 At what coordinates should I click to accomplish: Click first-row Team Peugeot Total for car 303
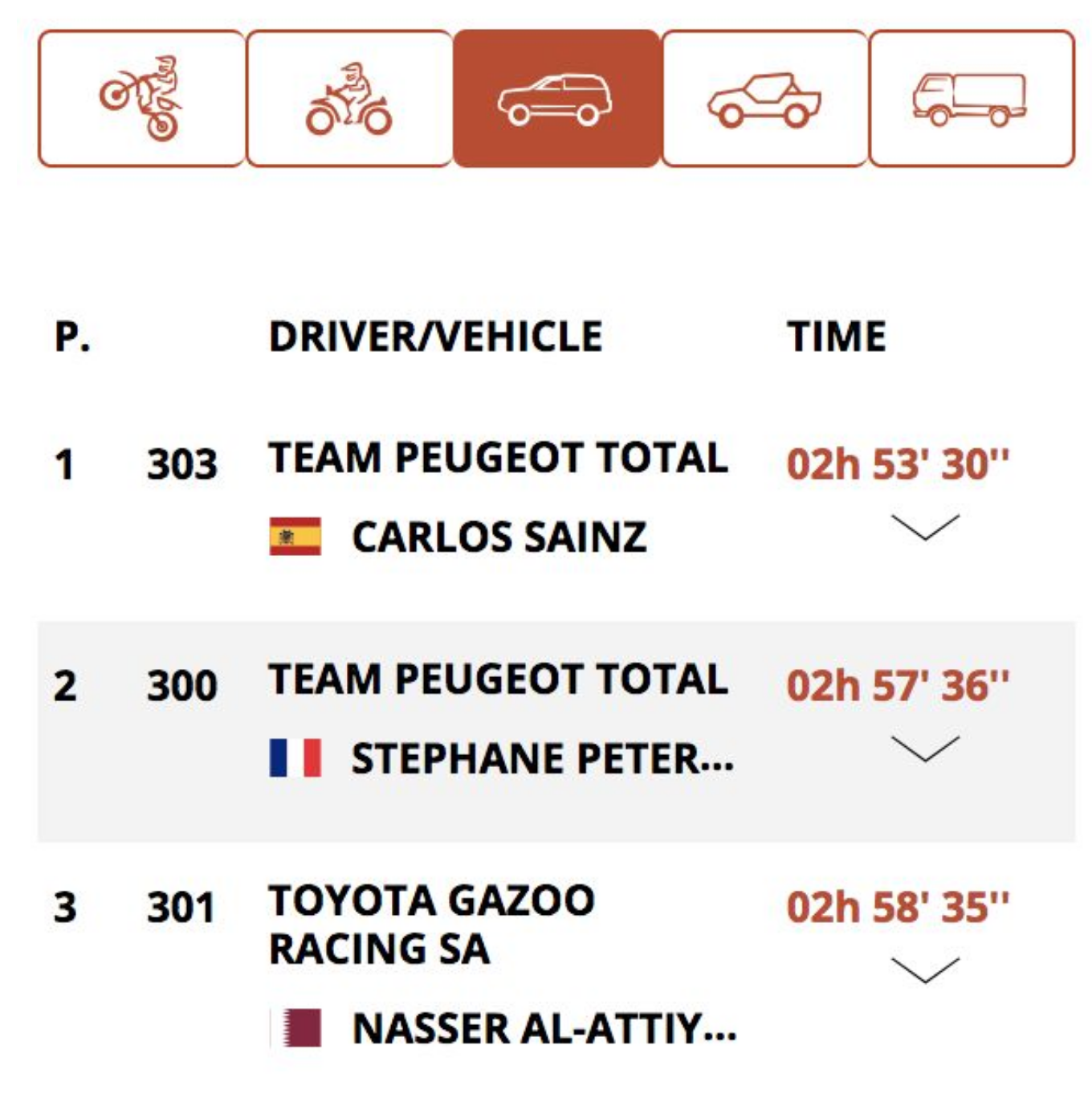pyautogui.click(x=499, y=458)
